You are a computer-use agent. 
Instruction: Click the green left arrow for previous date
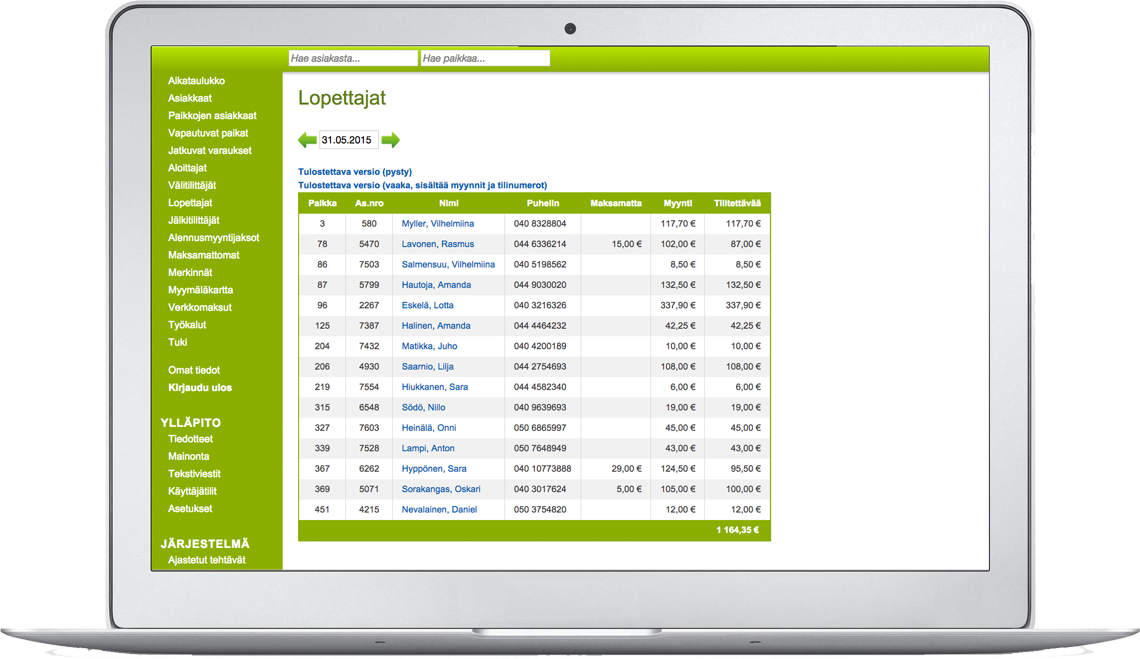point(307,140)
